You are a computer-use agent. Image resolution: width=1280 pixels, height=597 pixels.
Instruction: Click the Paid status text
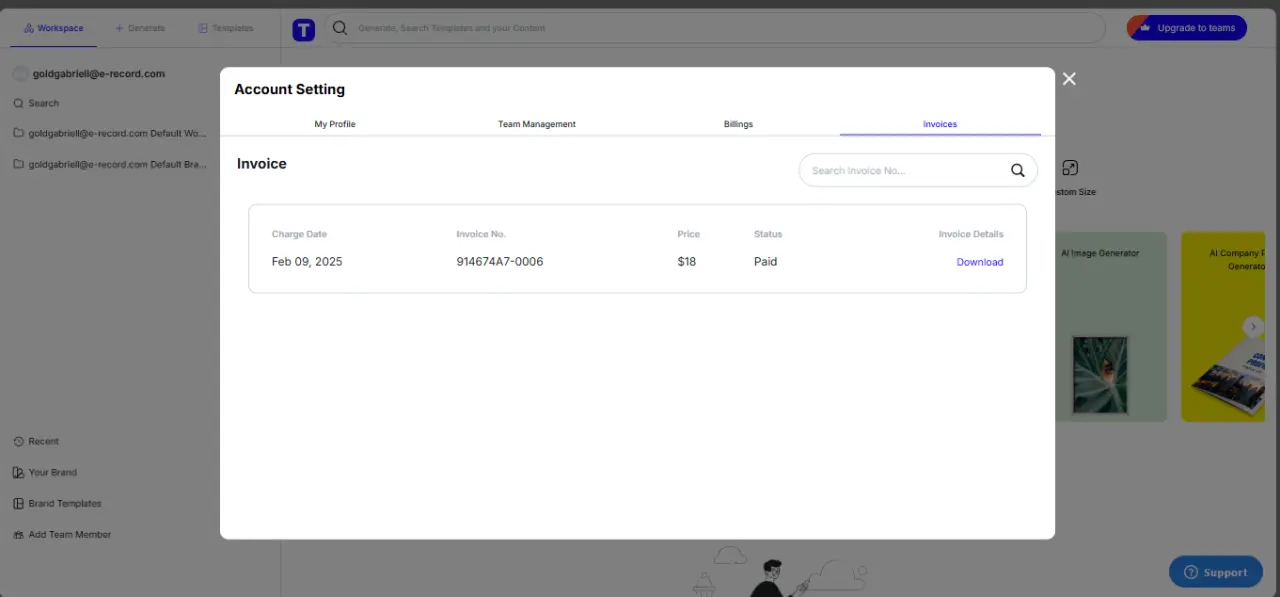(x=765, y=262)
